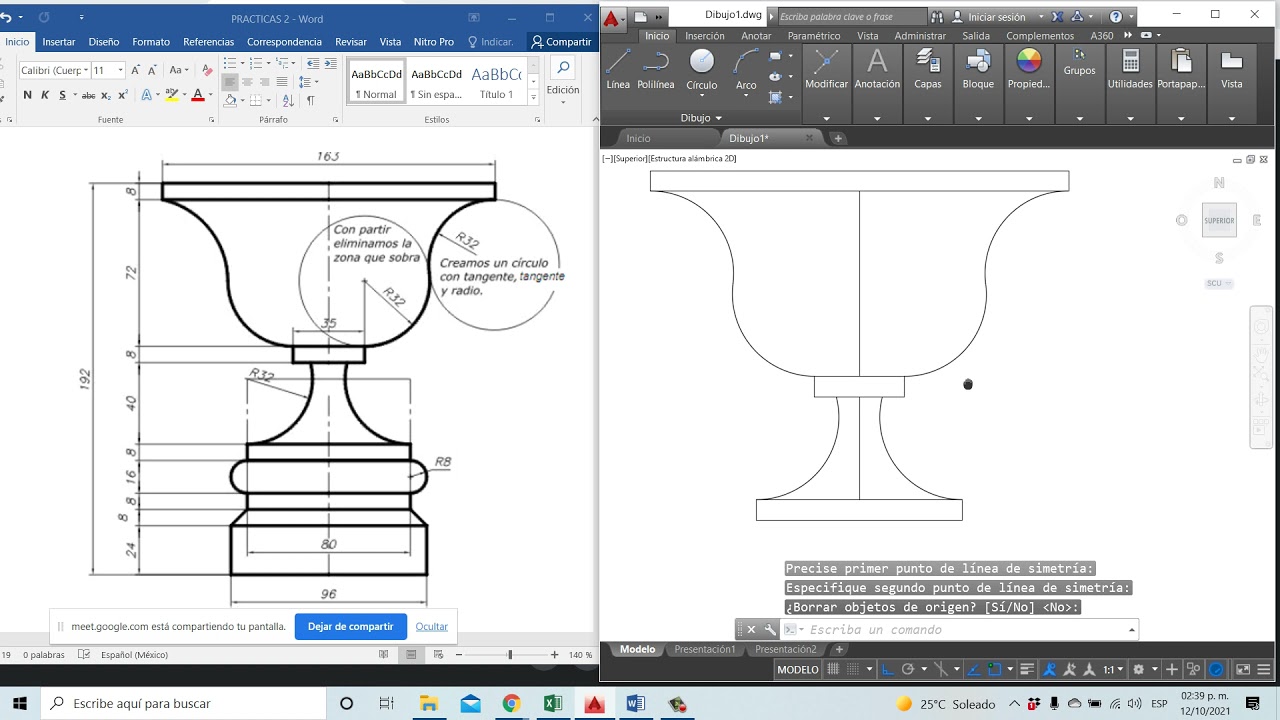
Task: Toggle polar tracking in AutoCAD status bar
Action: point(908,669)
